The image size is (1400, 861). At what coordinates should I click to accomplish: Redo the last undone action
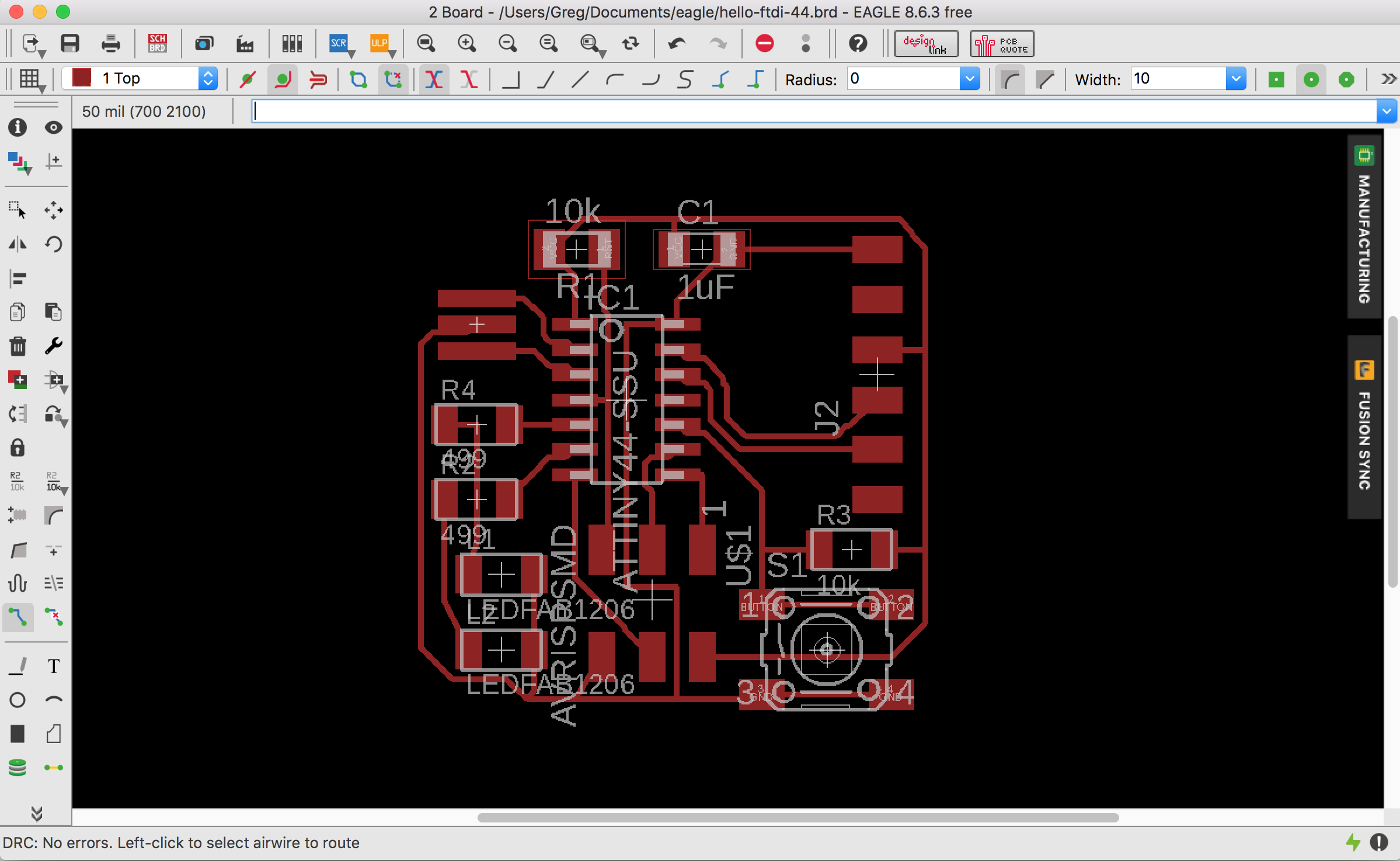click(x=718, y=44)
